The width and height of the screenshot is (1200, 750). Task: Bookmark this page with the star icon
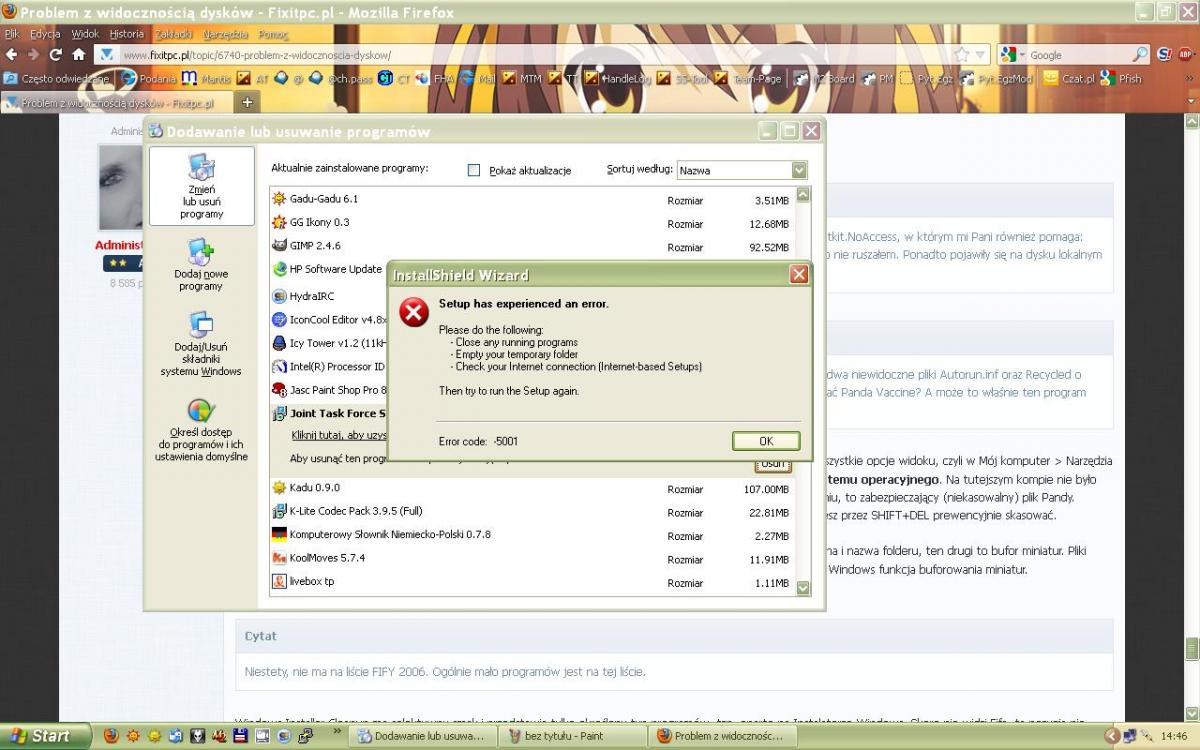click(962, 55)
